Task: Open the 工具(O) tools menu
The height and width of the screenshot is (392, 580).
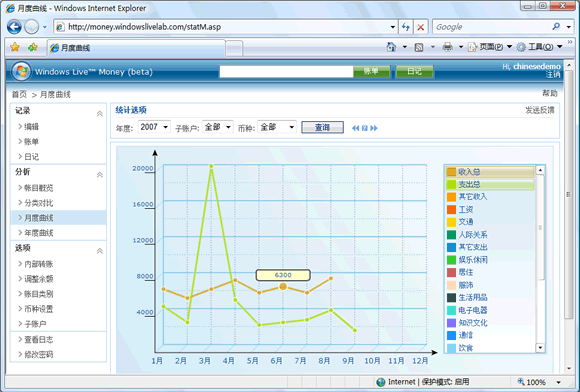Action: [x=540, y=47]
